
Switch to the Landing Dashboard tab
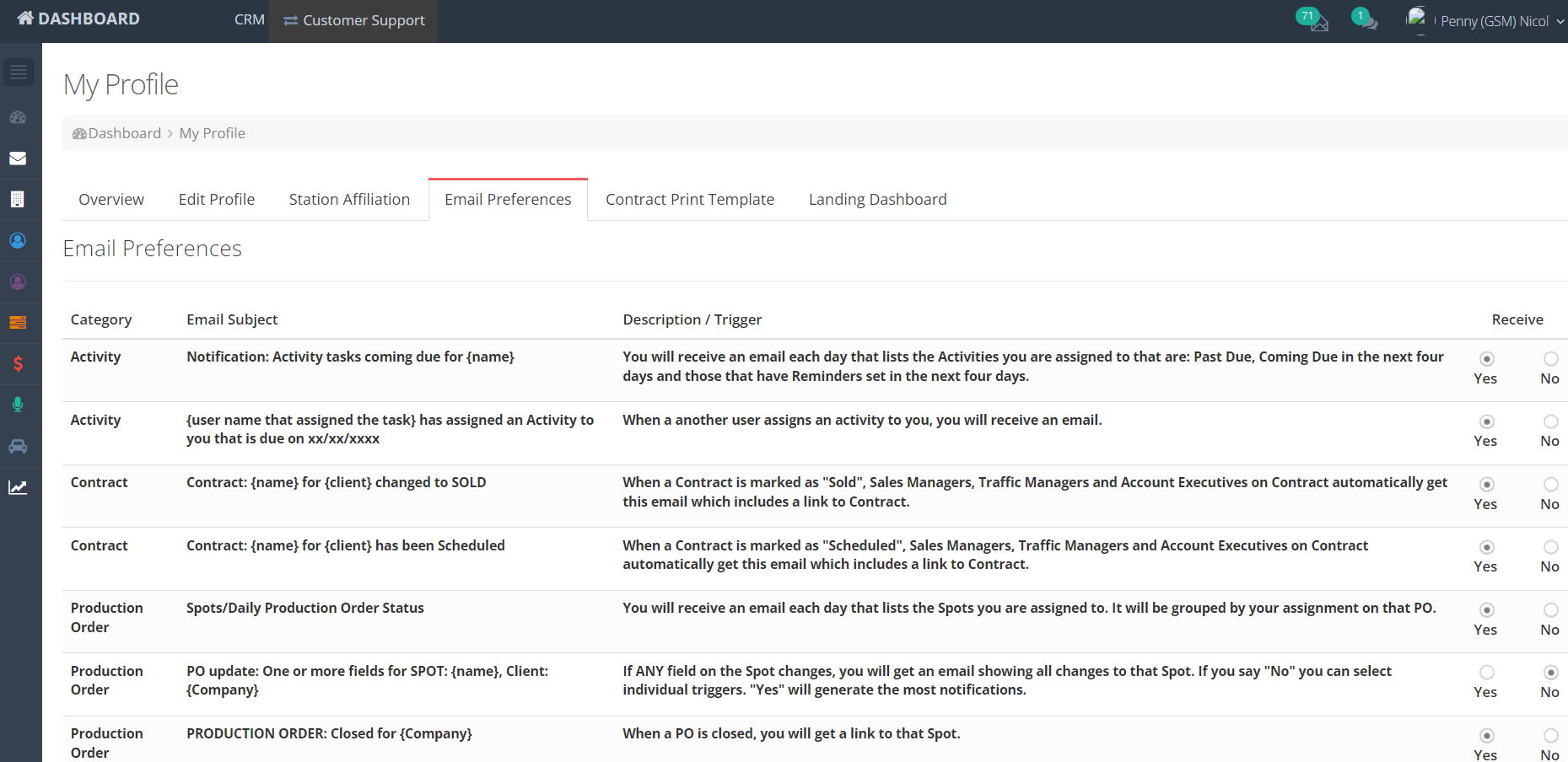(x=878, y=200)
